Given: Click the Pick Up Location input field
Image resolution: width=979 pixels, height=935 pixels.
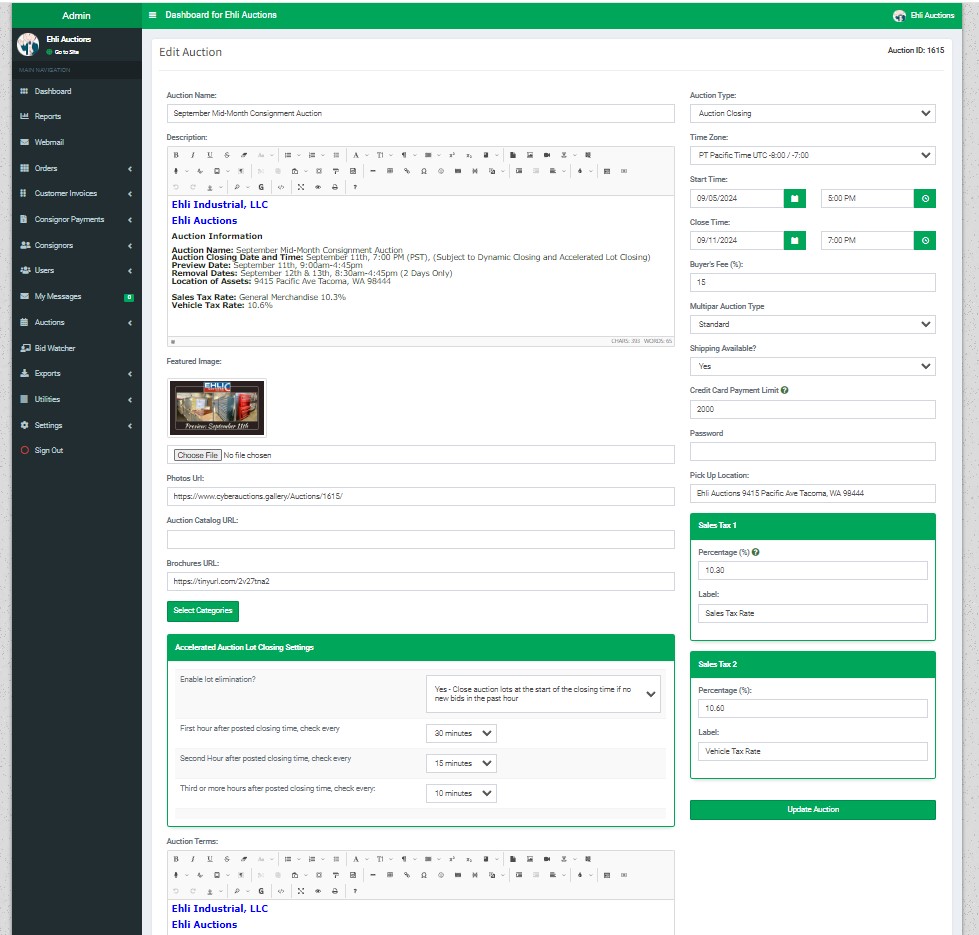Looking at the screenshot, I should (812, 494).
